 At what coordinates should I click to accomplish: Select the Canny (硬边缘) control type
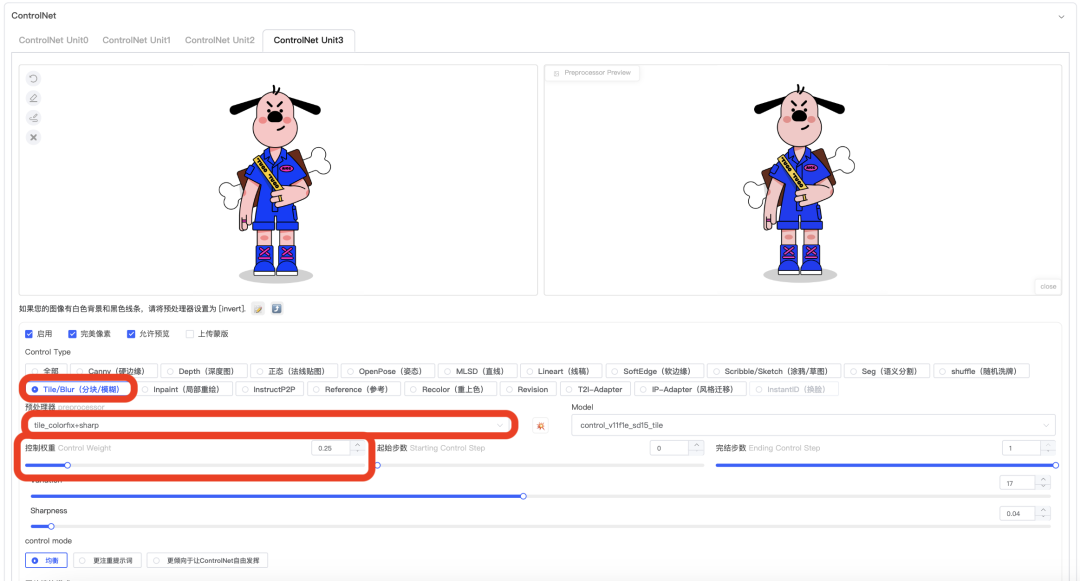pyautogui.click(x=114, y=371)
